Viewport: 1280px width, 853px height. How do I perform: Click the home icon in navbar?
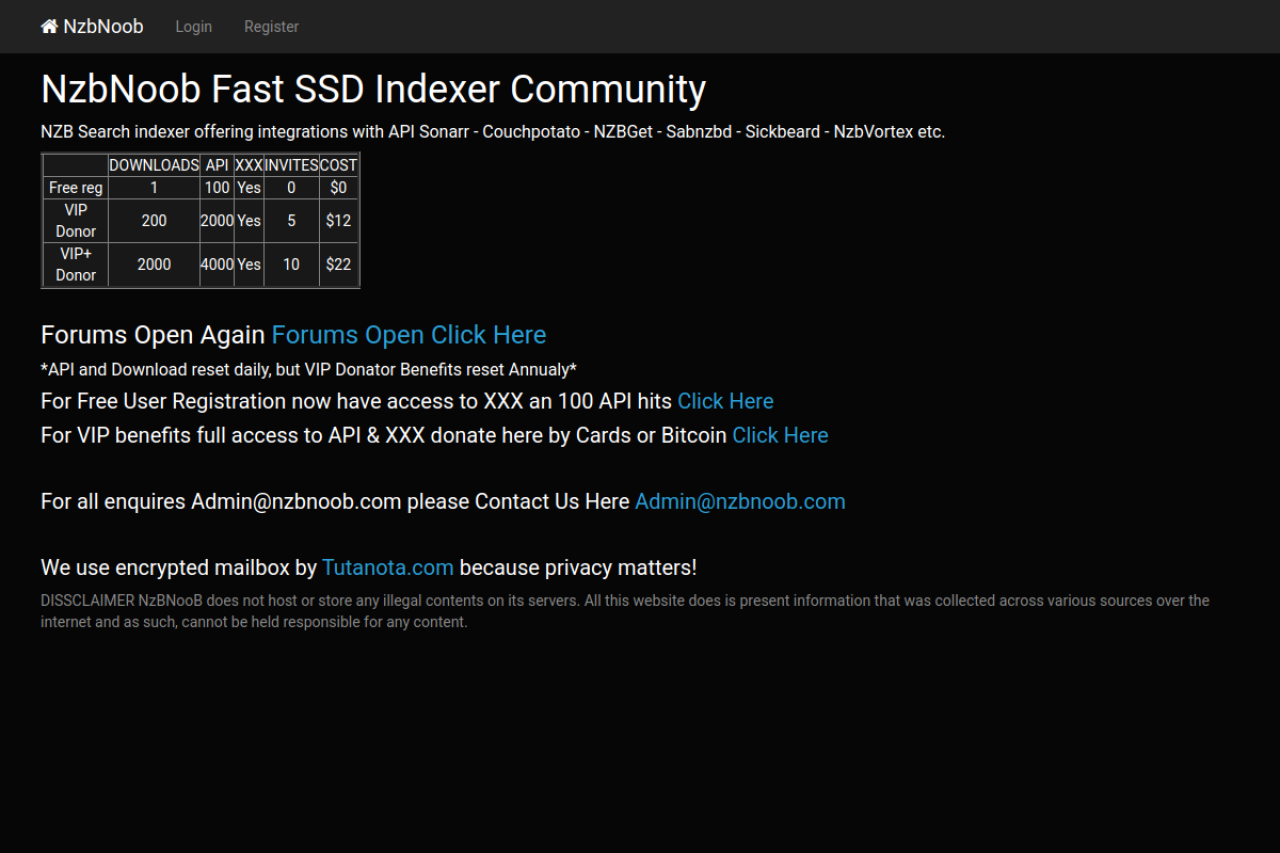tap(49, 27)
